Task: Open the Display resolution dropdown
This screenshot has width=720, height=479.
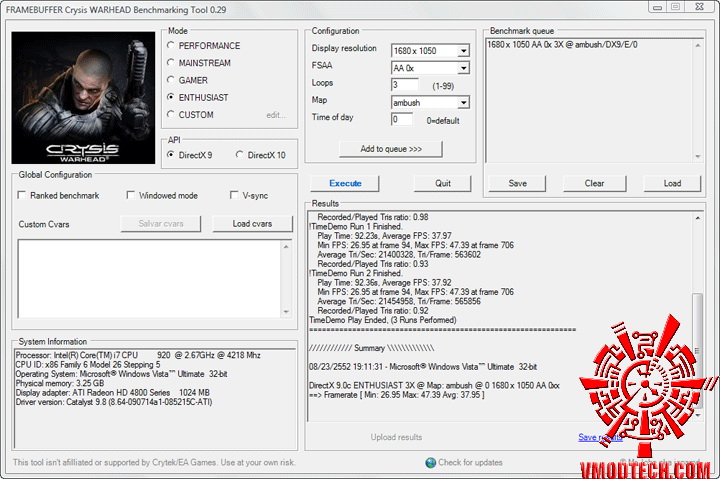Action: [463, 51]
